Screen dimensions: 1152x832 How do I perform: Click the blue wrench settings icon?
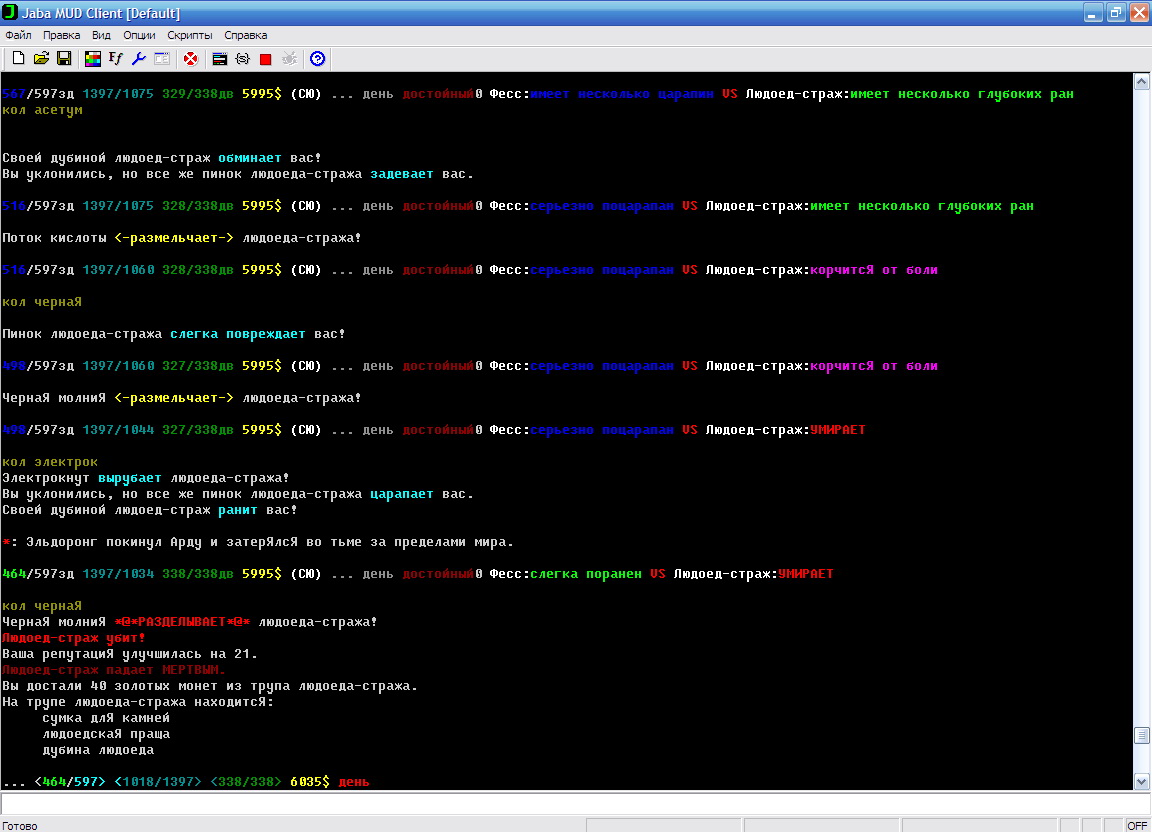click(x=139, y=59)
